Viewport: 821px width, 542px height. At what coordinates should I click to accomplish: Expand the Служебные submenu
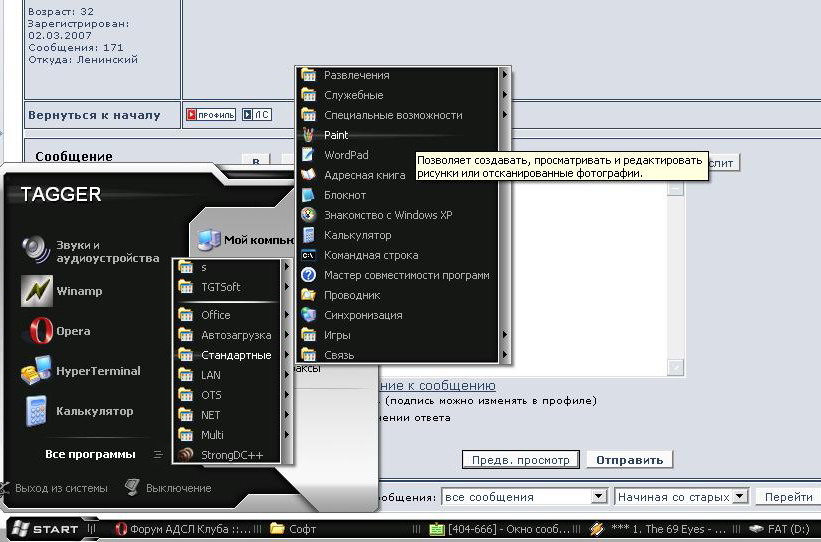click(403, 95)
